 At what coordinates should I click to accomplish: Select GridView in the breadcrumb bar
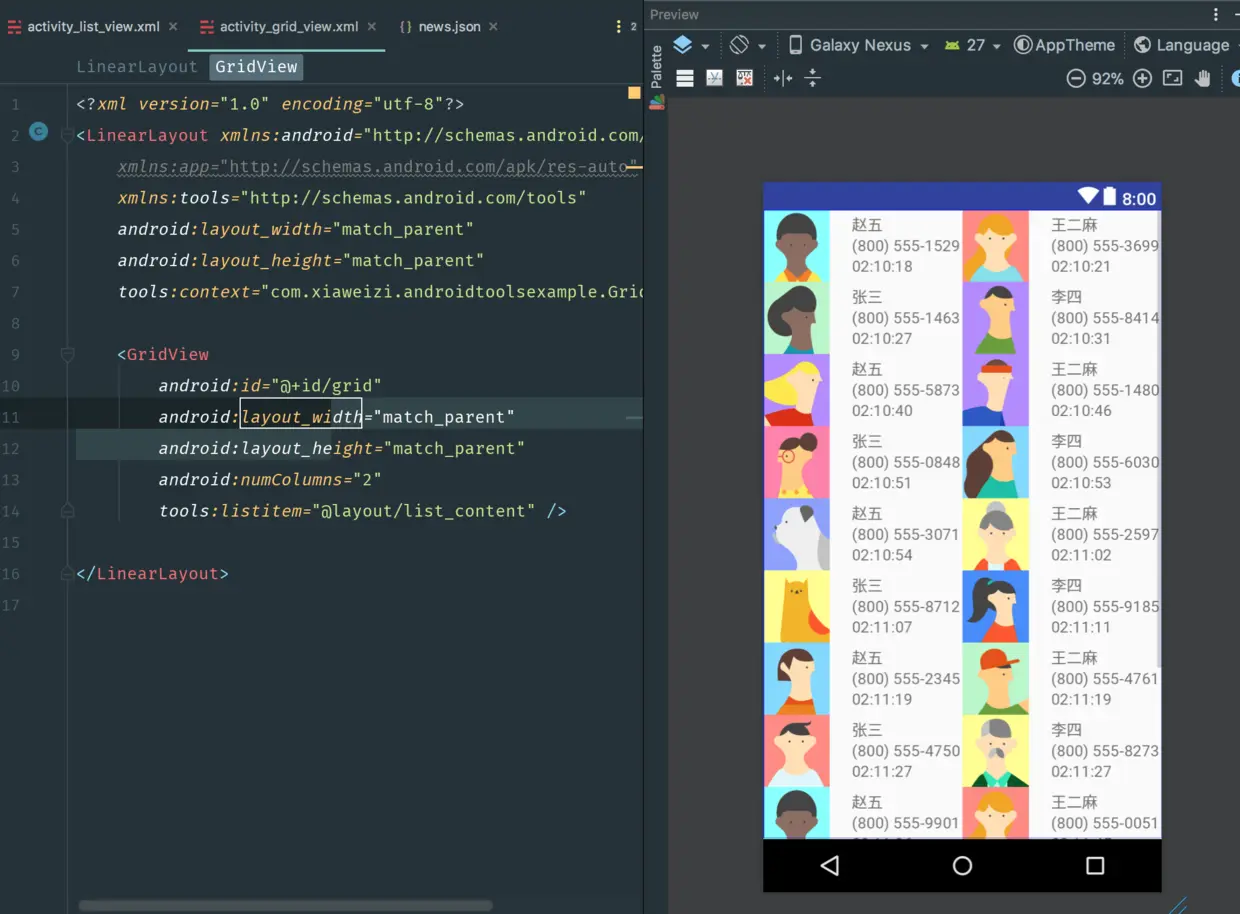coord(255,66)
